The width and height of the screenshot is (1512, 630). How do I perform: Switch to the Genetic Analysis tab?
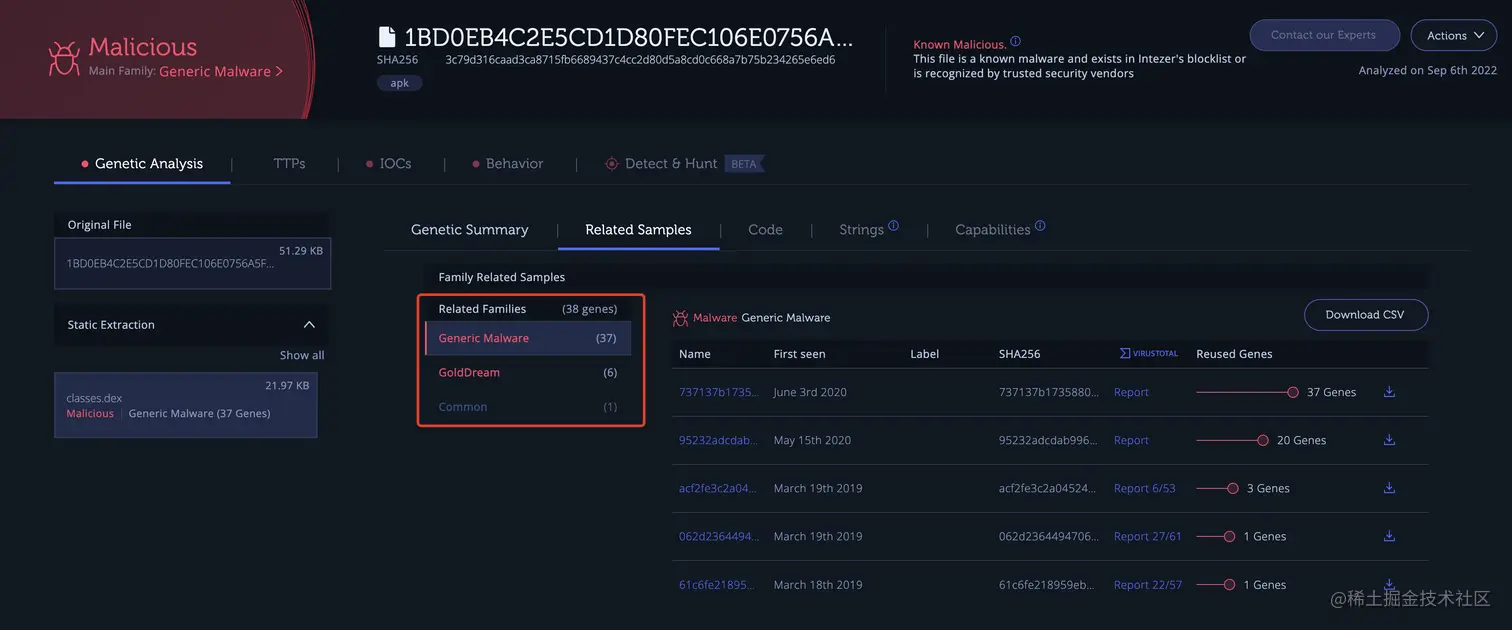[x=142, y=164]
